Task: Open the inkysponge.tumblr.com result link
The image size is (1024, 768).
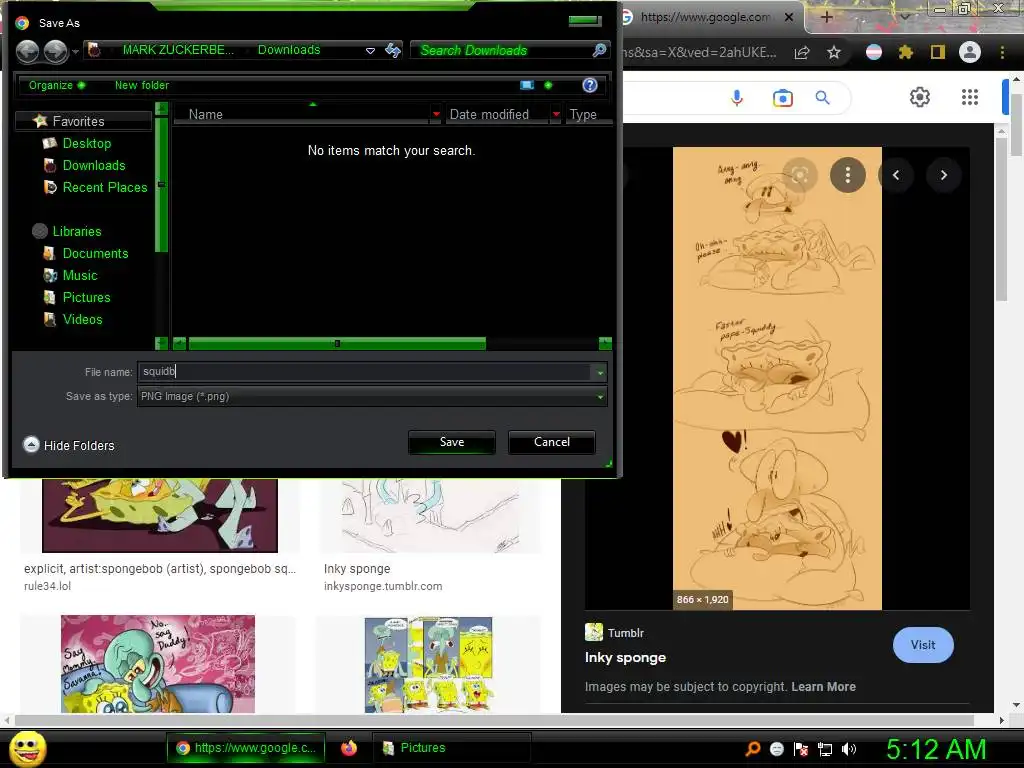Action: [x=383, y=586]
